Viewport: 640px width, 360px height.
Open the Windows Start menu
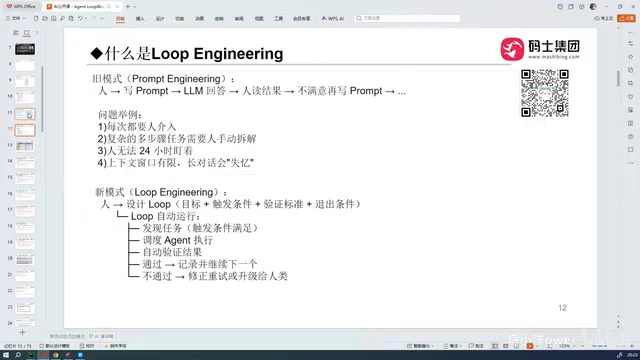6,355
